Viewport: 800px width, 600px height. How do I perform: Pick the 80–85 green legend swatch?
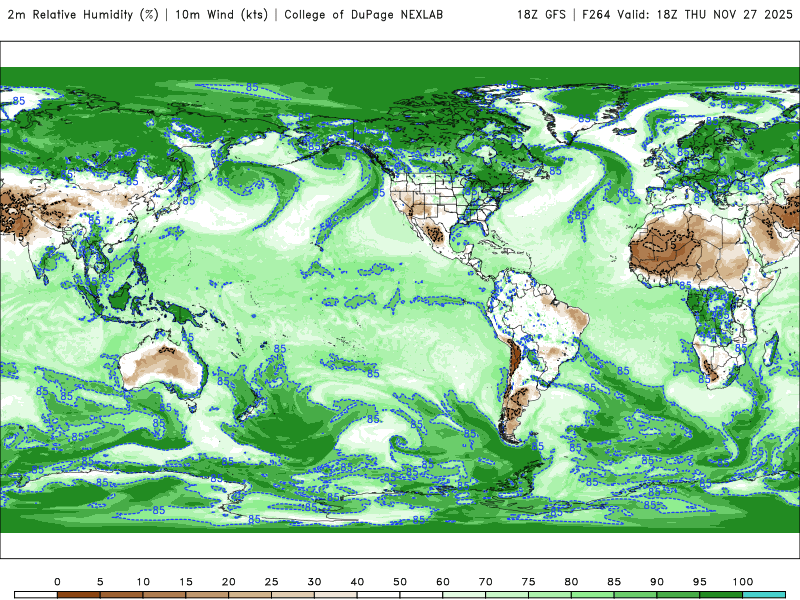(593, 595)
